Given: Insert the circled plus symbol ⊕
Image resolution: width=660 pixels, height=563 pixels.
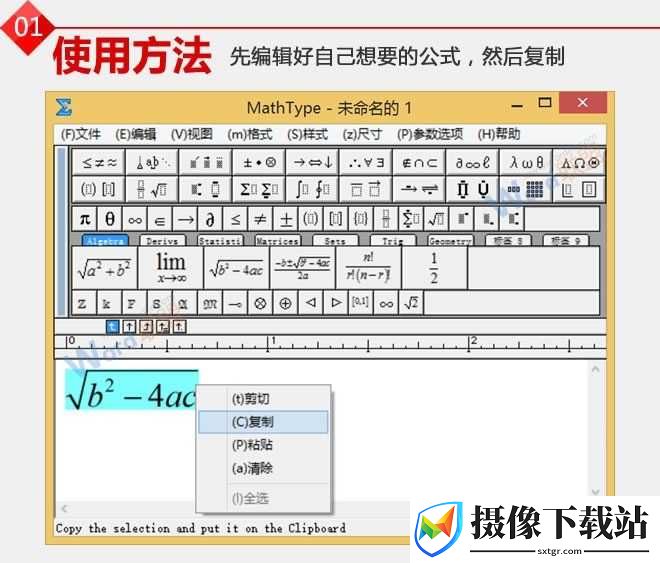Looking at the screenshot, I should pos(285,303).
